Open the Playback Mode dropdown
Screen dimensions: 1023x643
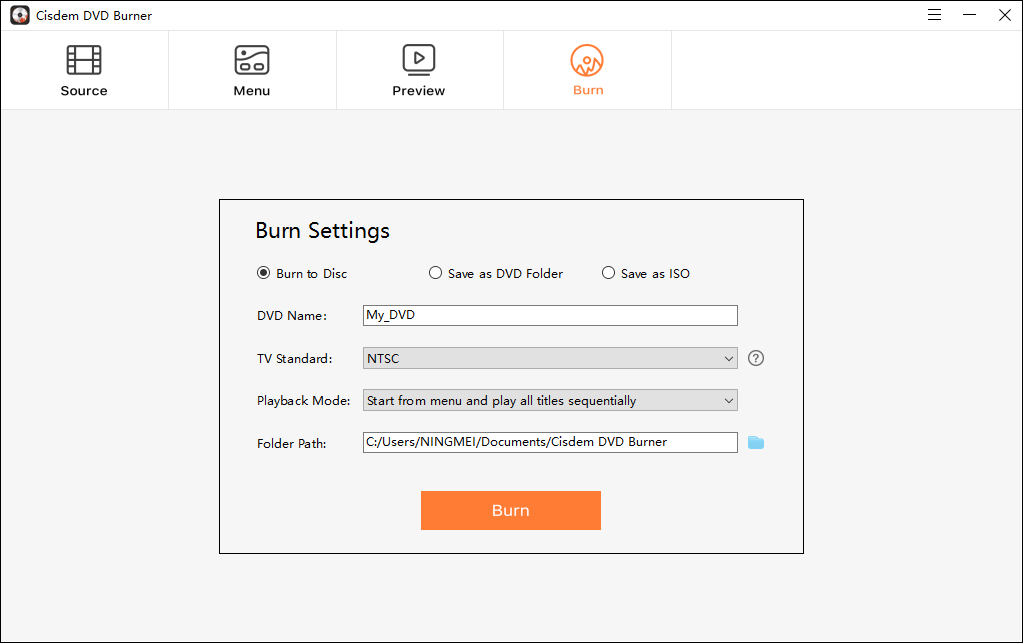pyautogui.click(x=550, y=400)
